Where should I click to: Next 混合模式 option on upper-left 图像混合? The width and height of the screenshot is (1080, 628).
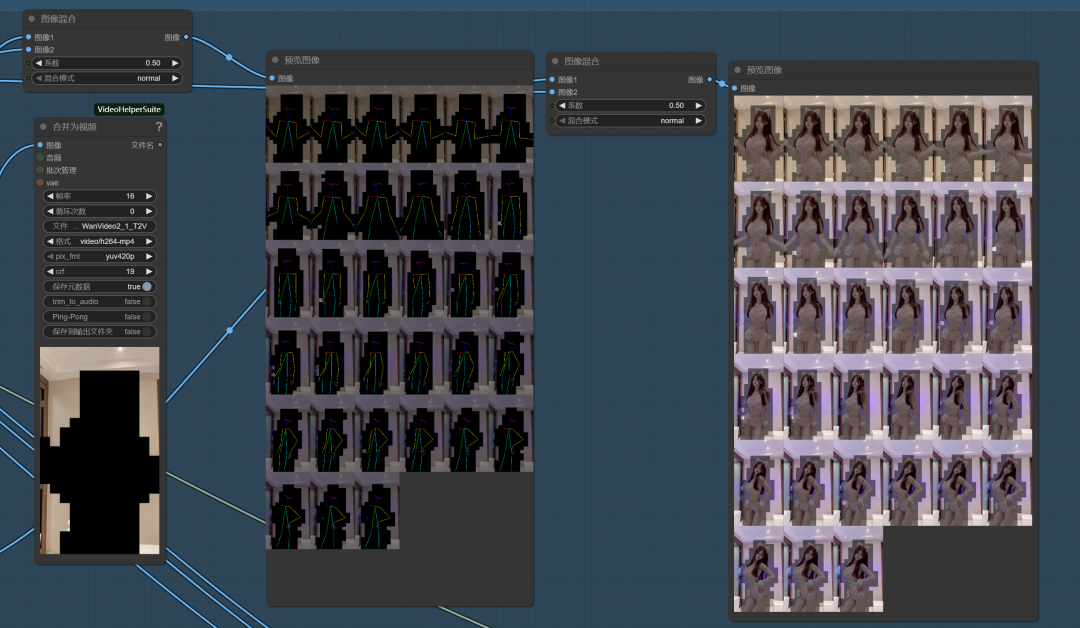[175, 78]
